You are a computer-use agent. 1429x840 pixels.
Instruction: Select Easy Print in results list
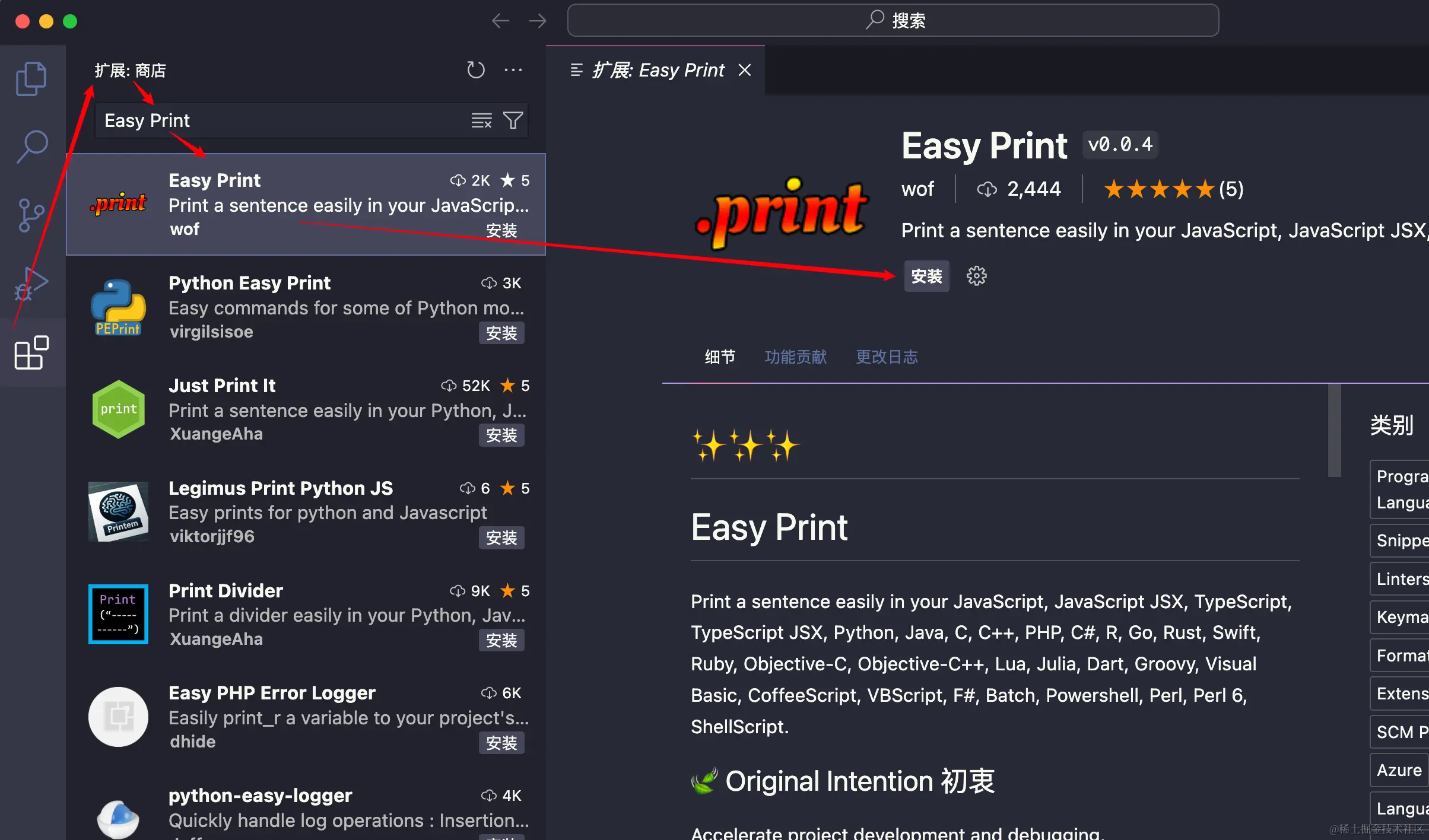[x=306, y=205]
